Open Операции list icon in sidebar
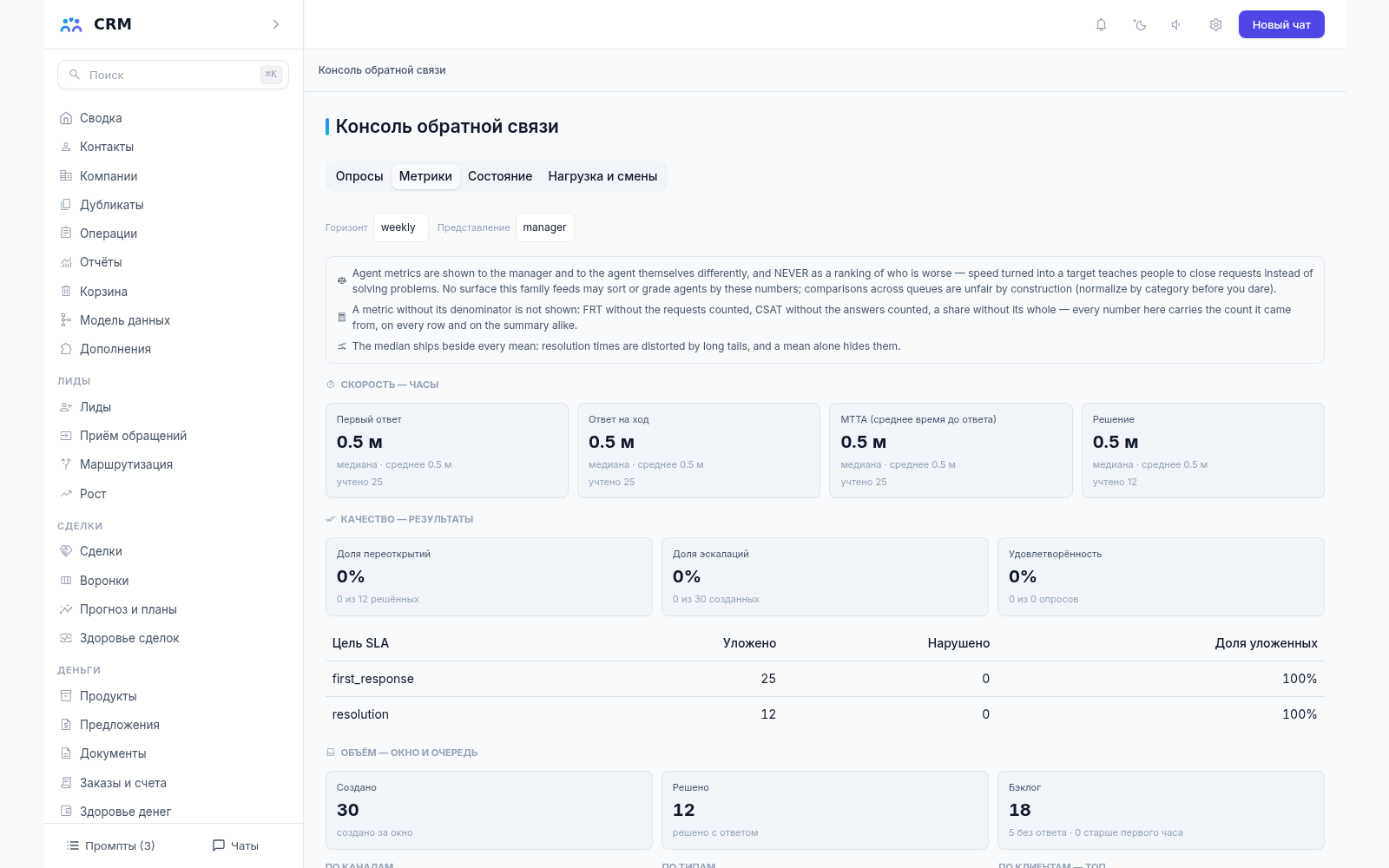 tap(66, 233)
